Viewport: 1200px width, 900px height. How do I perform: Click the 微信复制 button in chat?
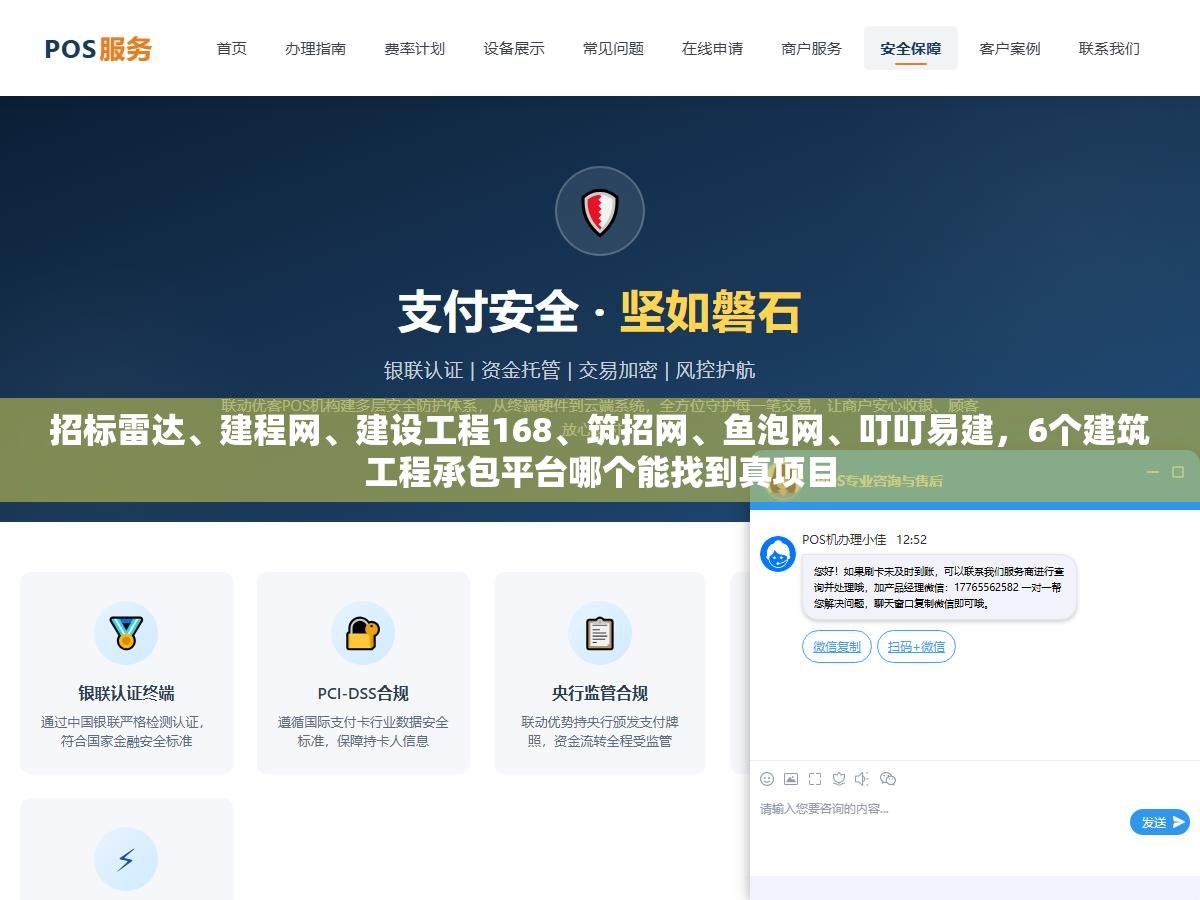click(837, 647)
